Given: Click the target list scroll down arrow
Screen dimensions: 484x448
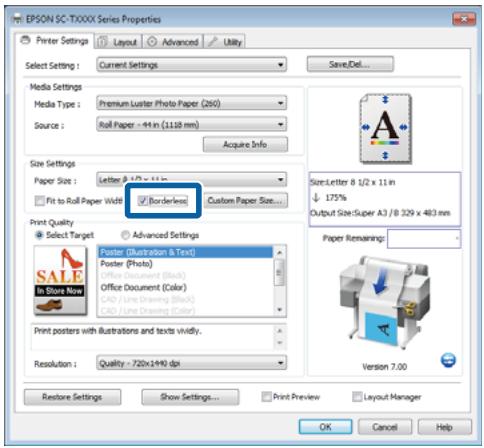Looking at the screenshot, I should [279, 310].
